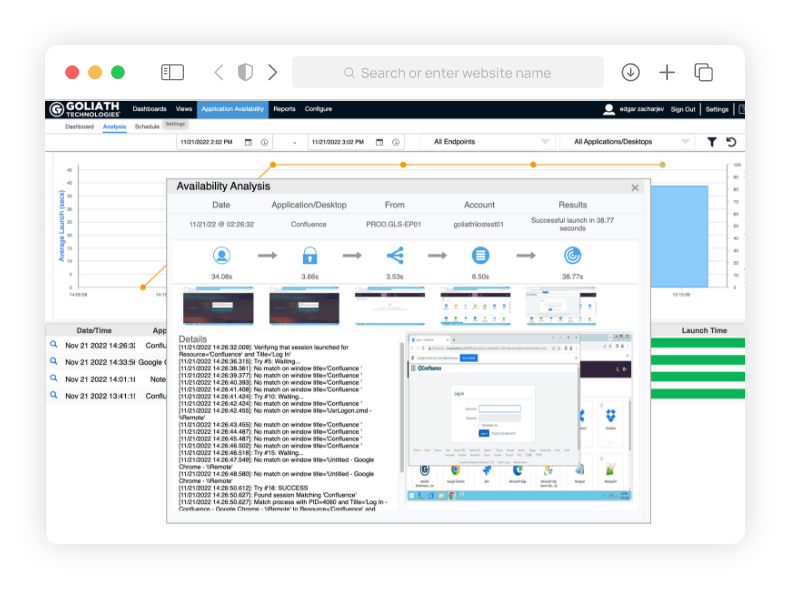Toggle the browser sidebar icon
This screenshot has width=790, height=589.
coord(172,72)
